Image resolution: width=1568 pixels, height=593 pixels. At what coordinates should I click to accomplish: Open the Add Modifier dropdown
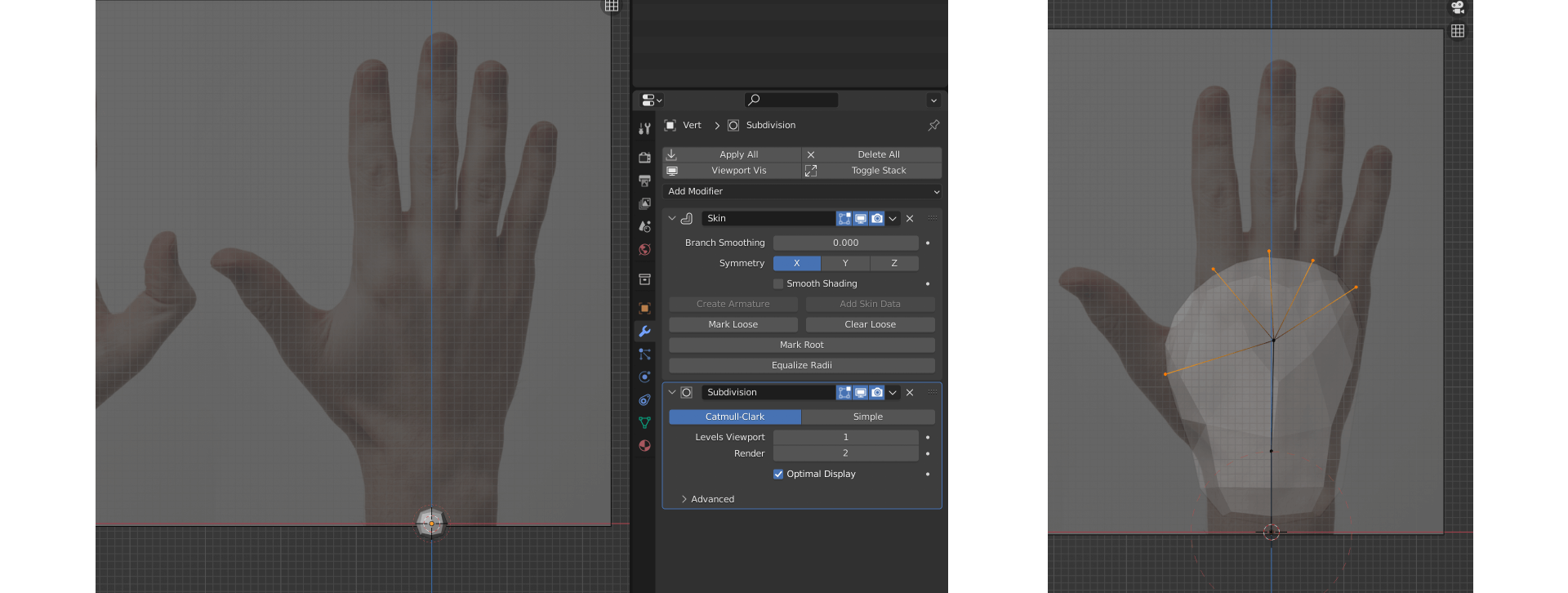(802, 191)
